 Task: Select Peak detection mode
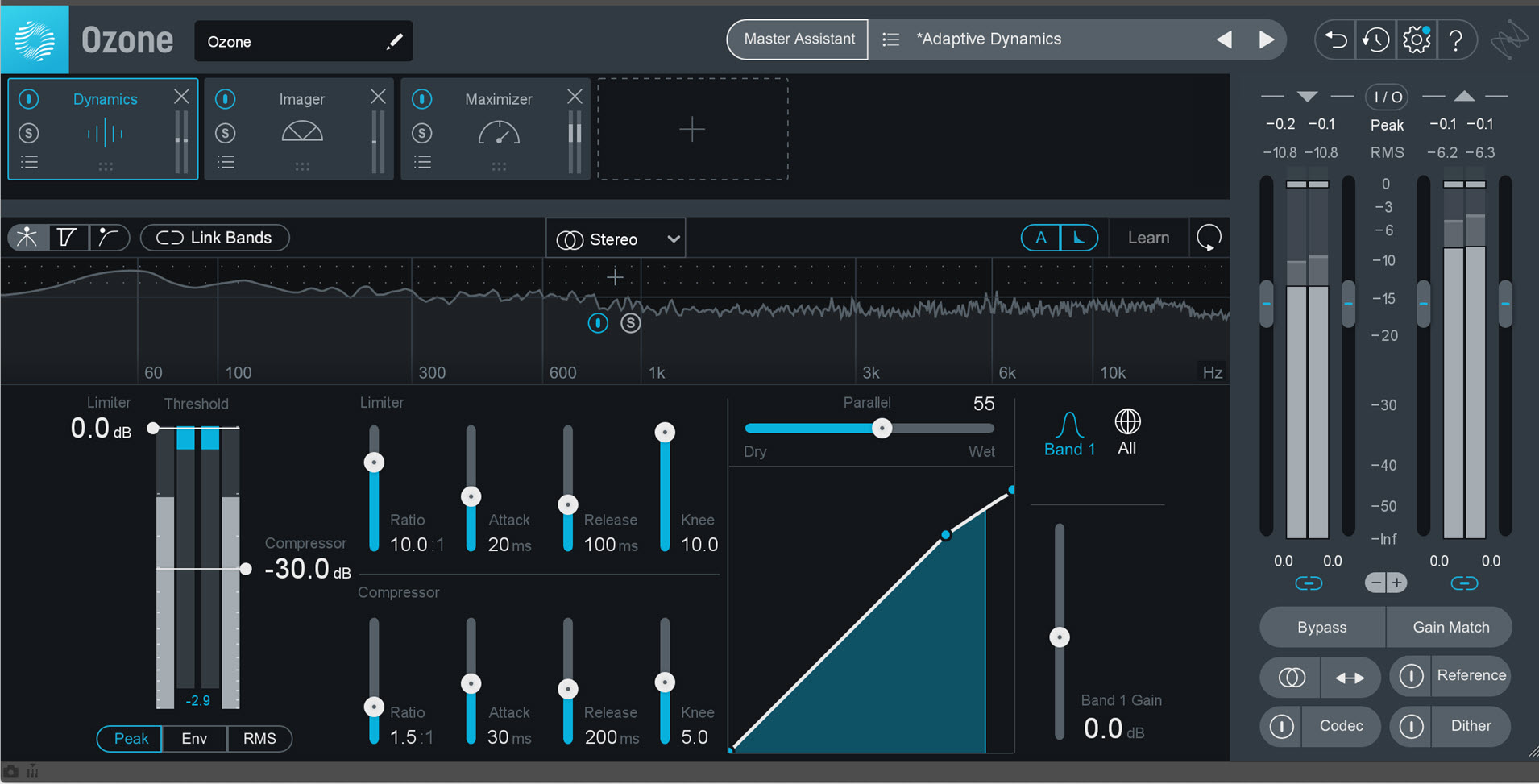point(130,738)
